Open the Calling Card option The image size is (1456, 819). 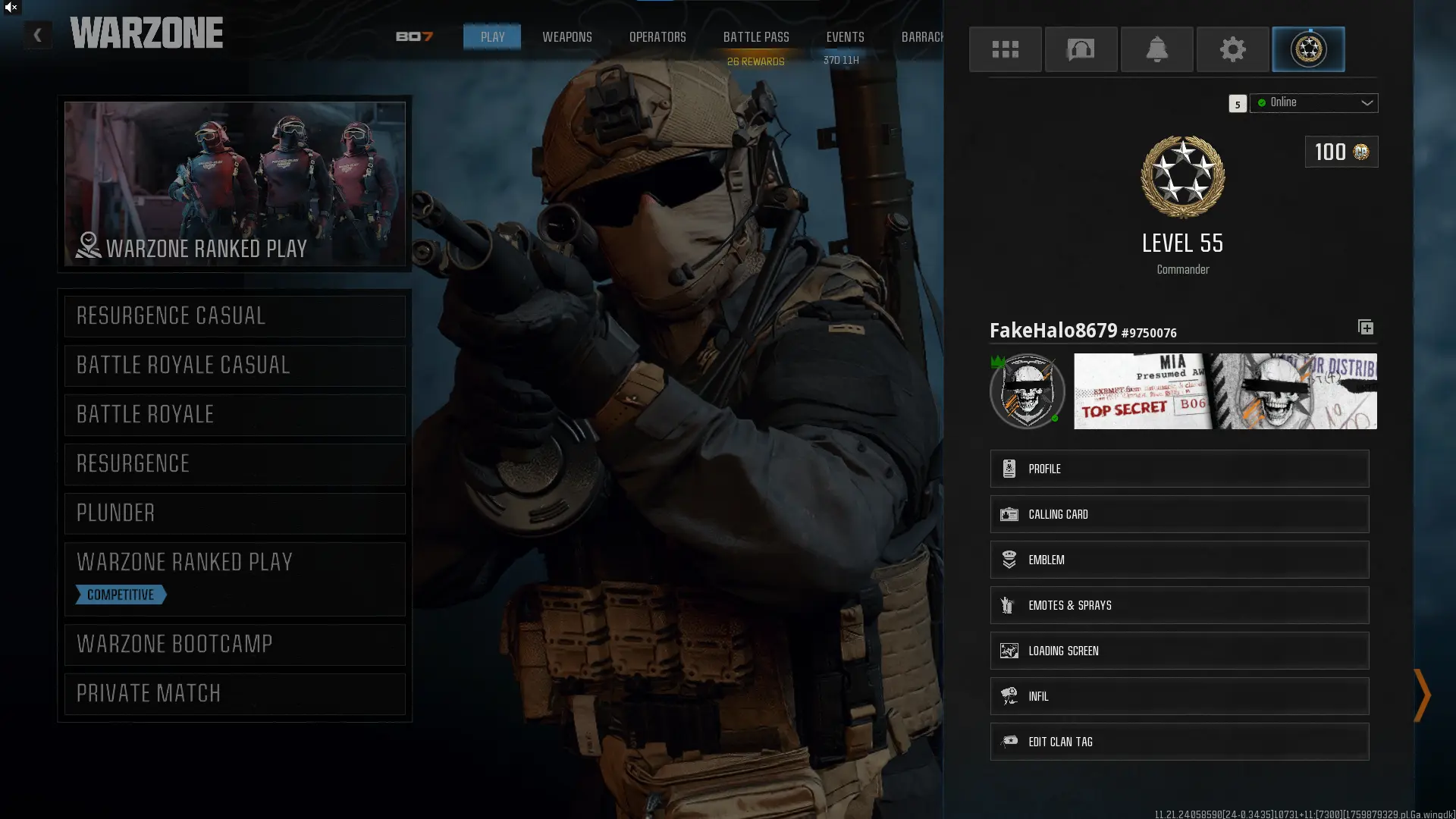click(x=1178, y=514)
